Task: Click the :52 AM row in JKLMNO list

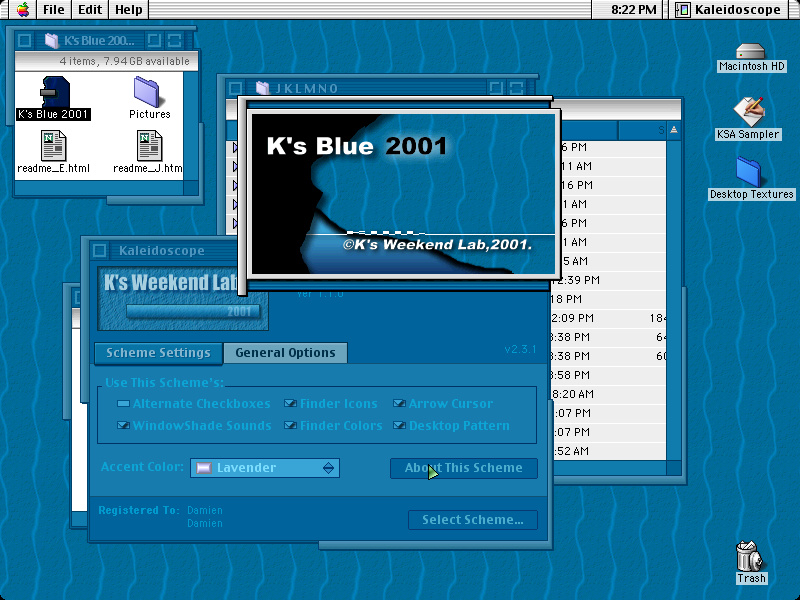Action: click(x=608, y=451)
